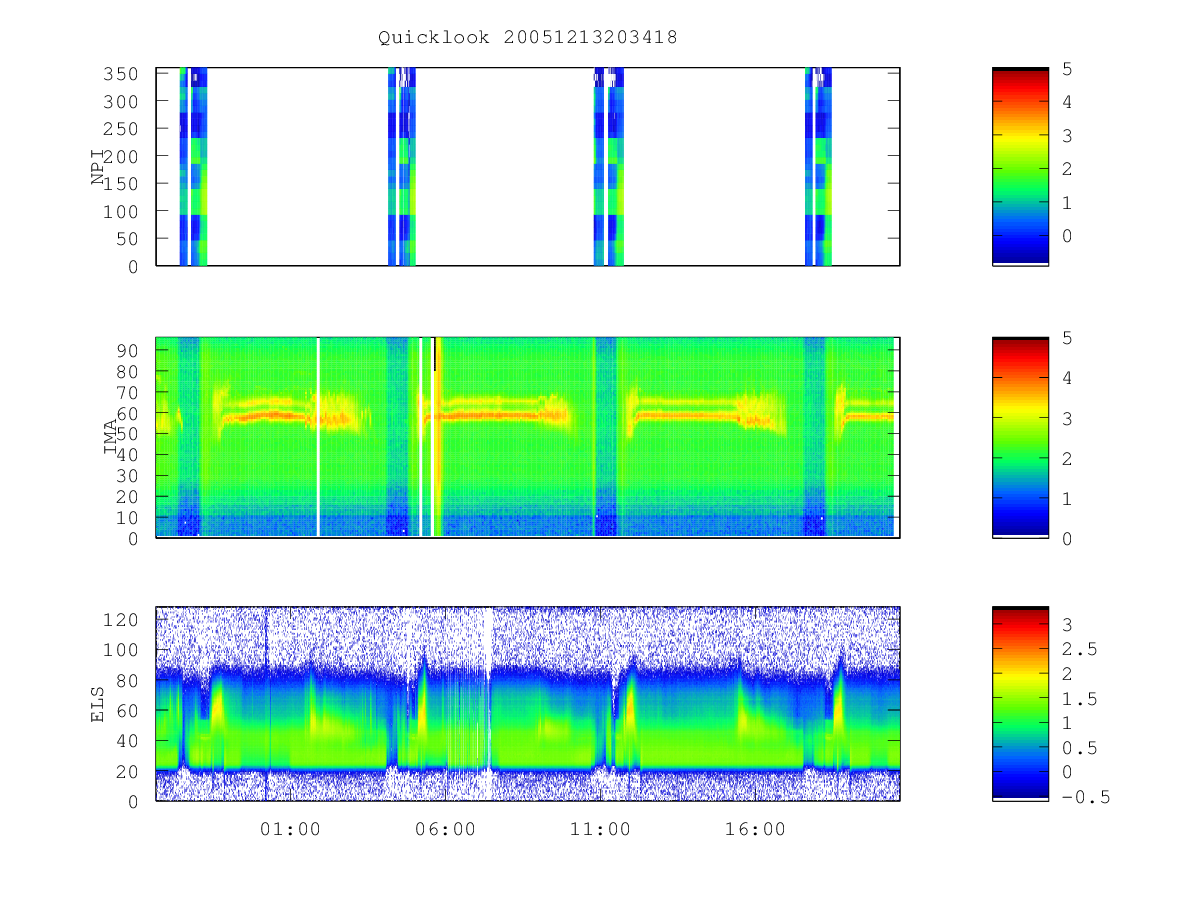
Task: Click inside the IMA spectrogram panel
Action: pyautogui.click(x=528, y=438)
